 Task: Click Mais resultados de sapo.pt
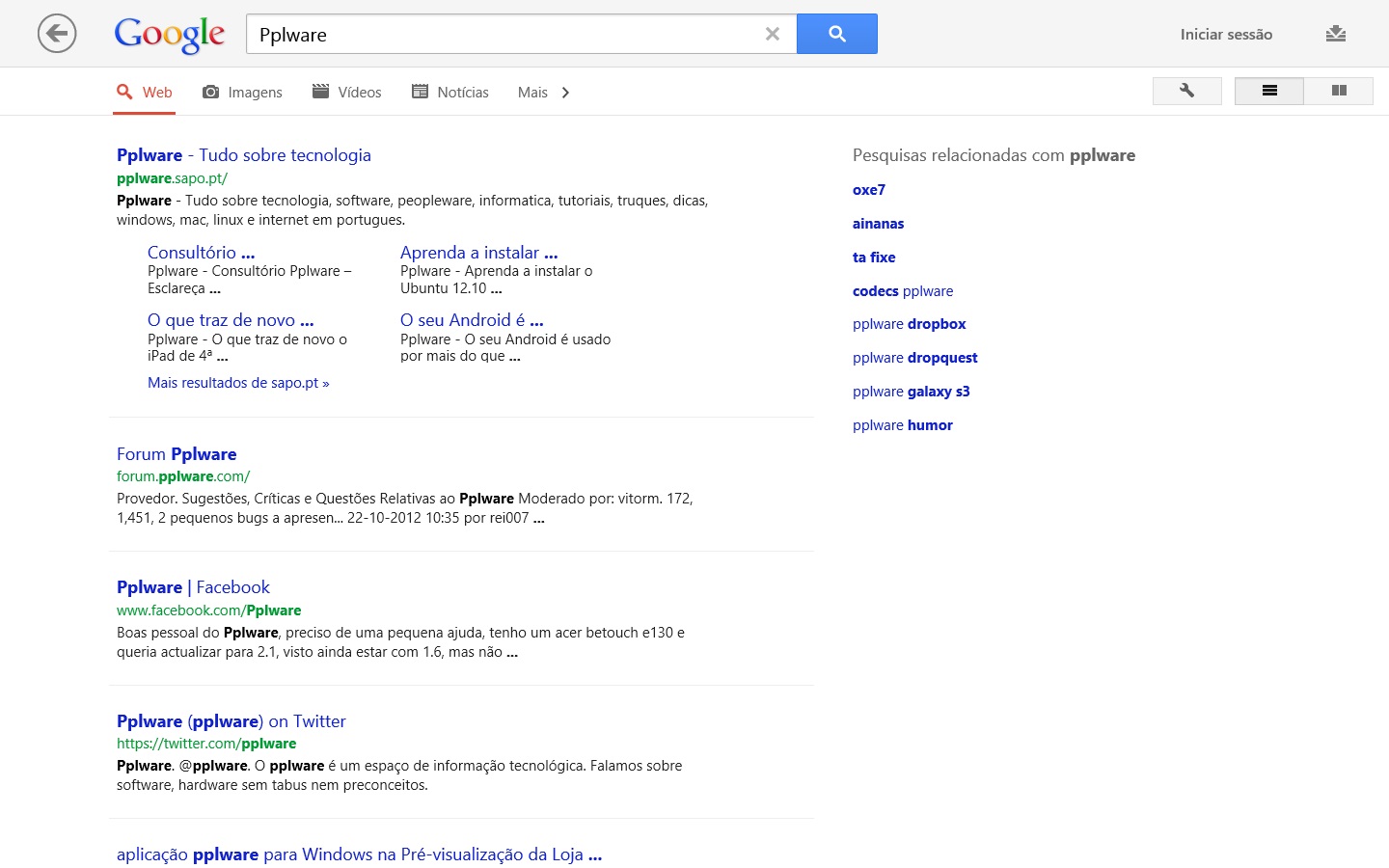[x=238, y=383]
